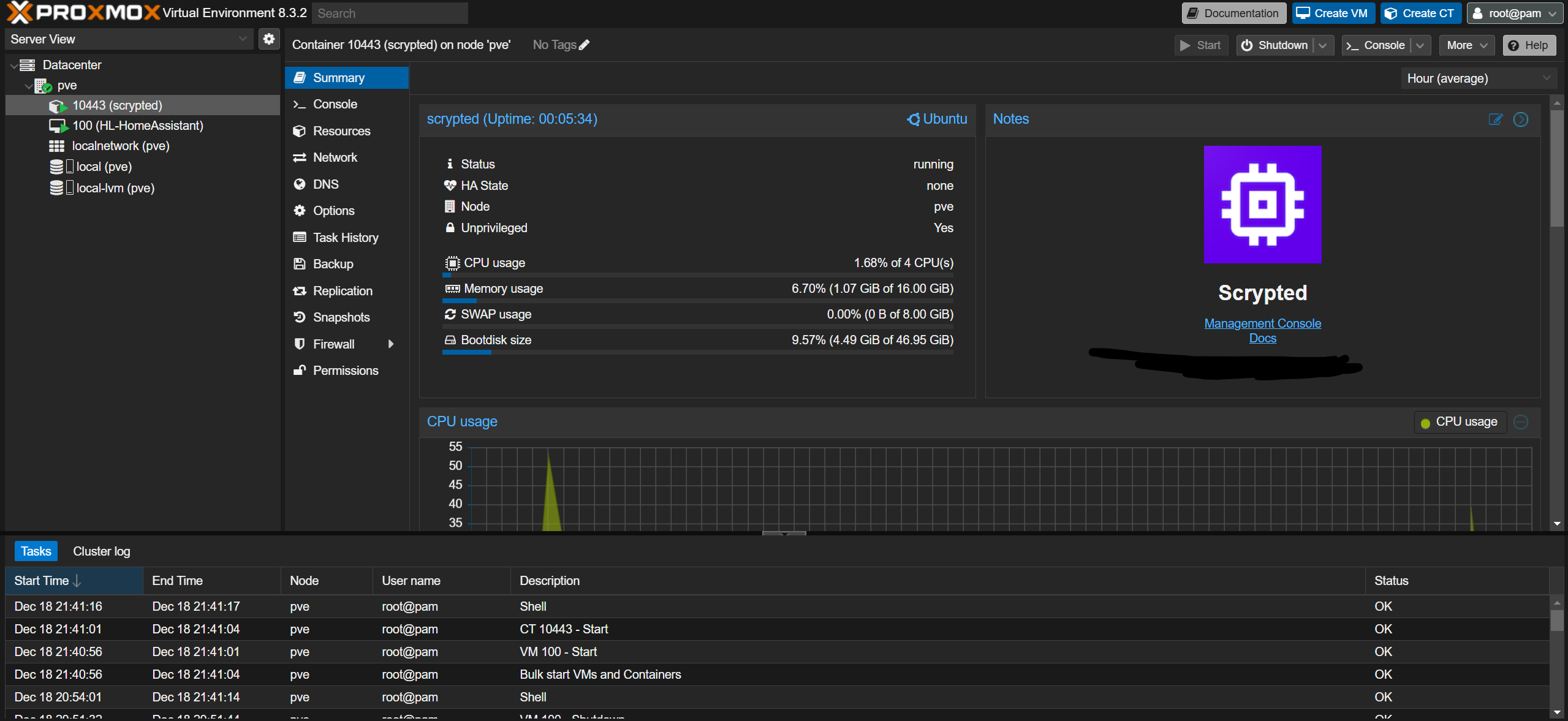
Task: Click the Memory usage icon
Action: 452,288
